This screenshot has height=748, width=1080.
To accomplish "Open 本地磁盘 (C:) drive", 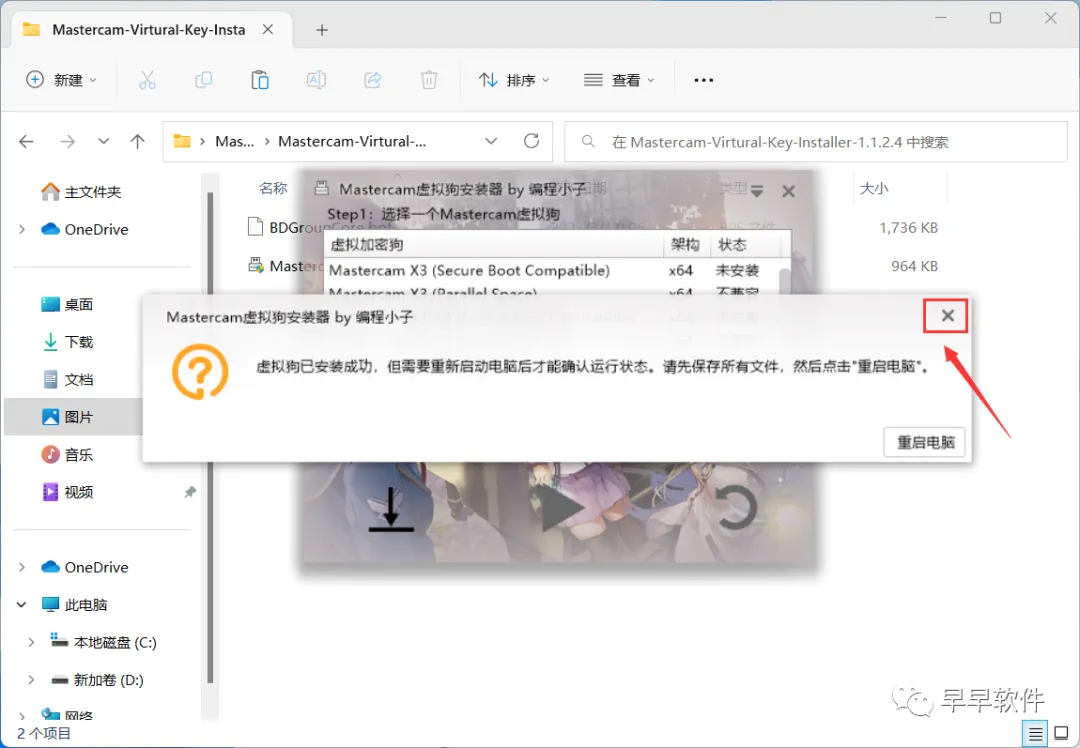I will (x=104, y=642).
